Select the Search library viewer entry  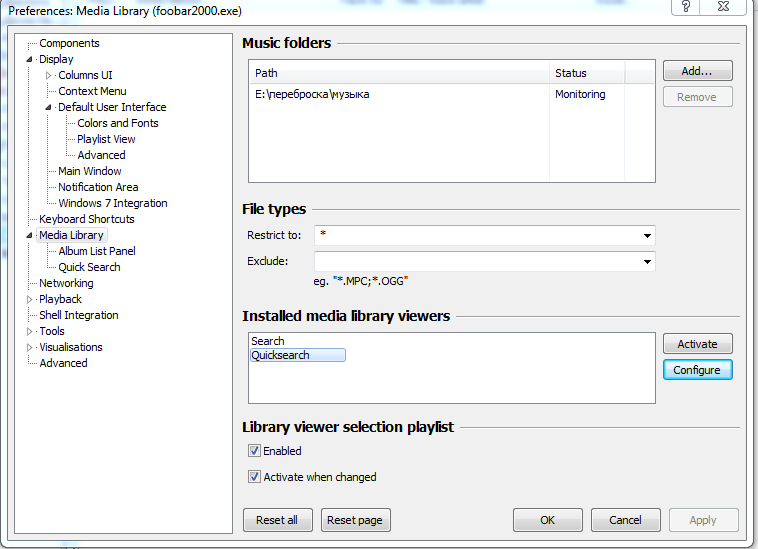pyautogui.click(x=268, y=341)
